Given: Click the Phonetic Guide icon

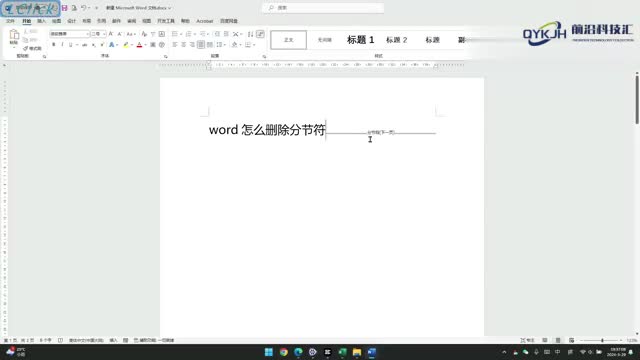Looking at the screenshot, I should tap(153, 34).
